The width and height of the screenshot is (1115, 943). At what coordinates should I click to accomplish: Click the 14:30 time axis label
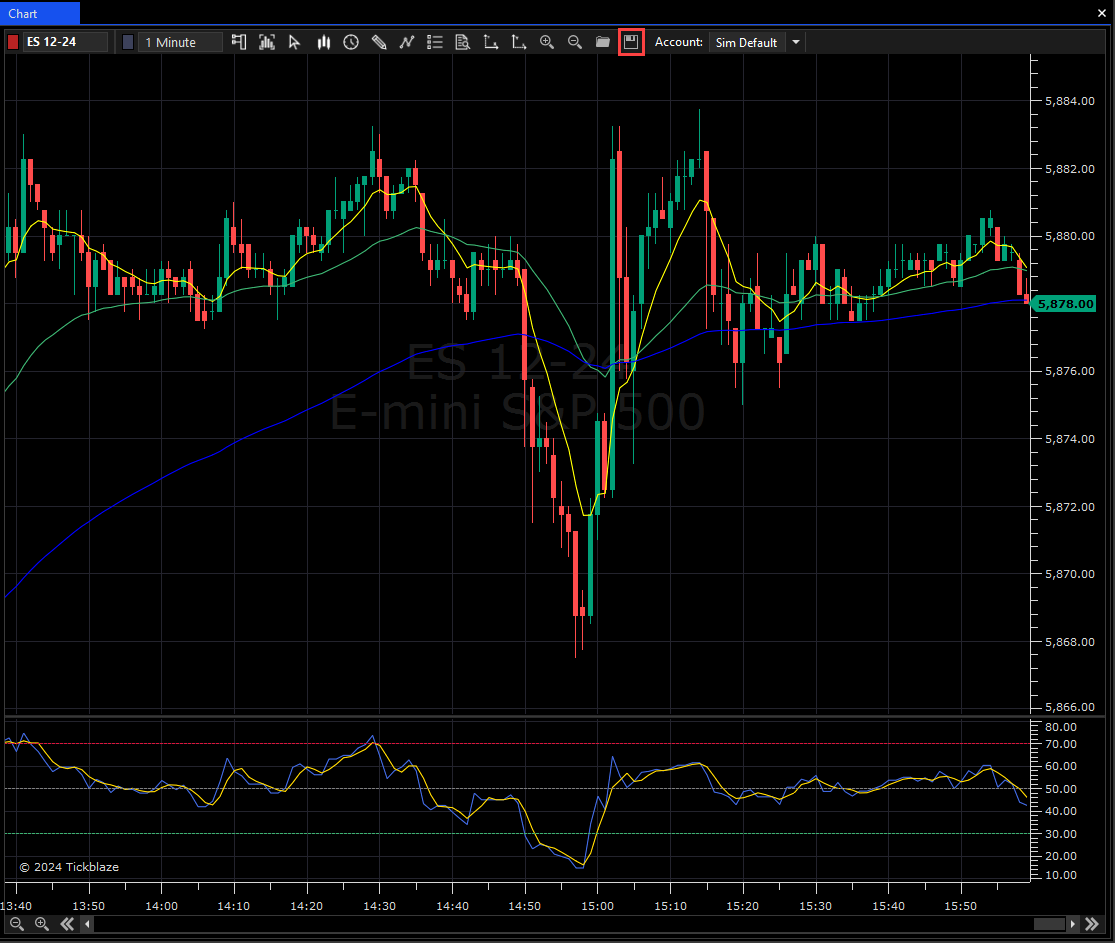(380, 906)
